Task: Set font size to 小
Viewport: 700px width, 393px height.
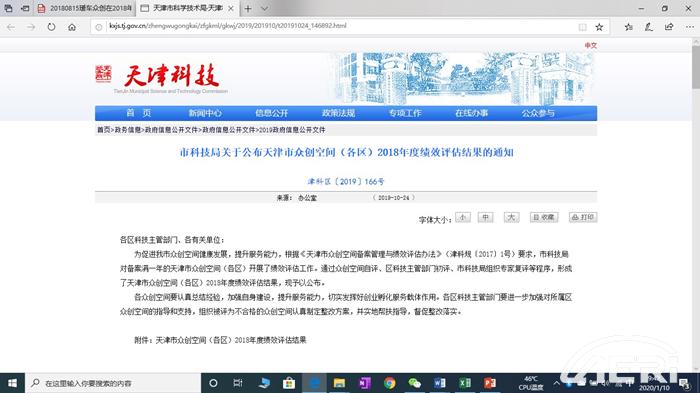Action: 463,217
